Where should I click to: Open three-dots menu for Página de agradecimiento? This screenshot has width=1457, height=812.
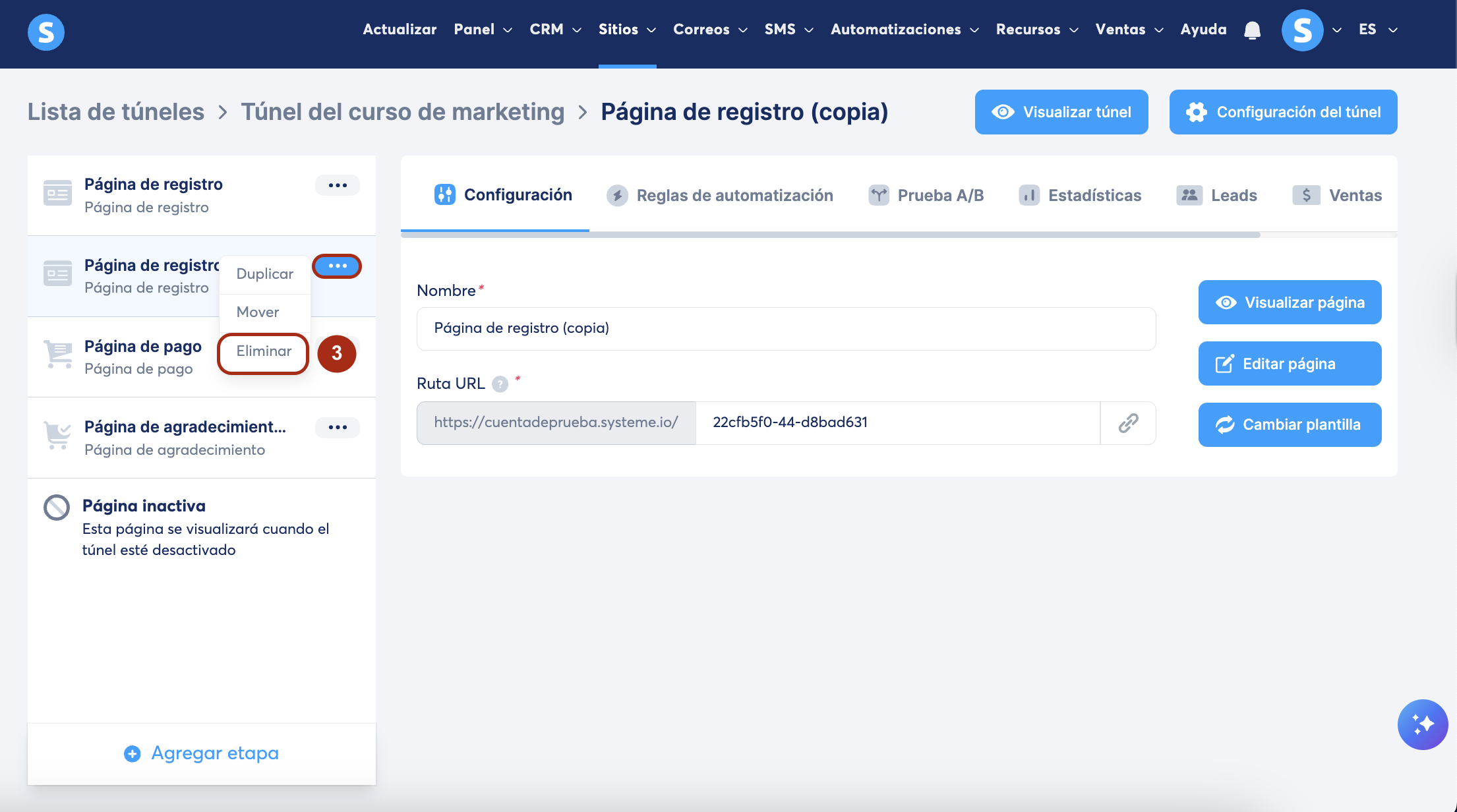pos(338,428)
